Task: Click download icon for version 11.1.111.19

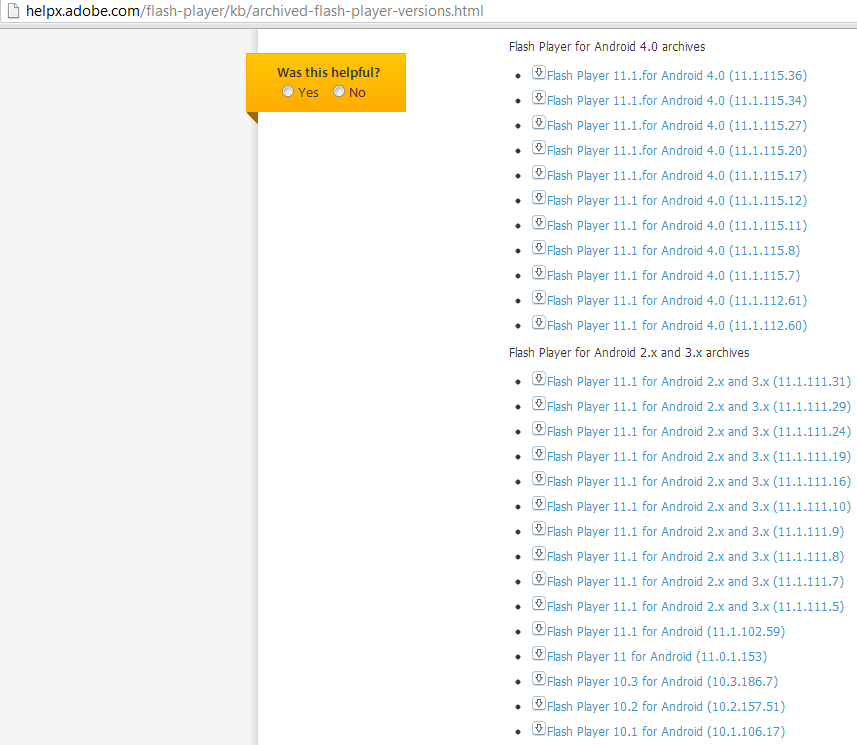Action: pos(539,454)
